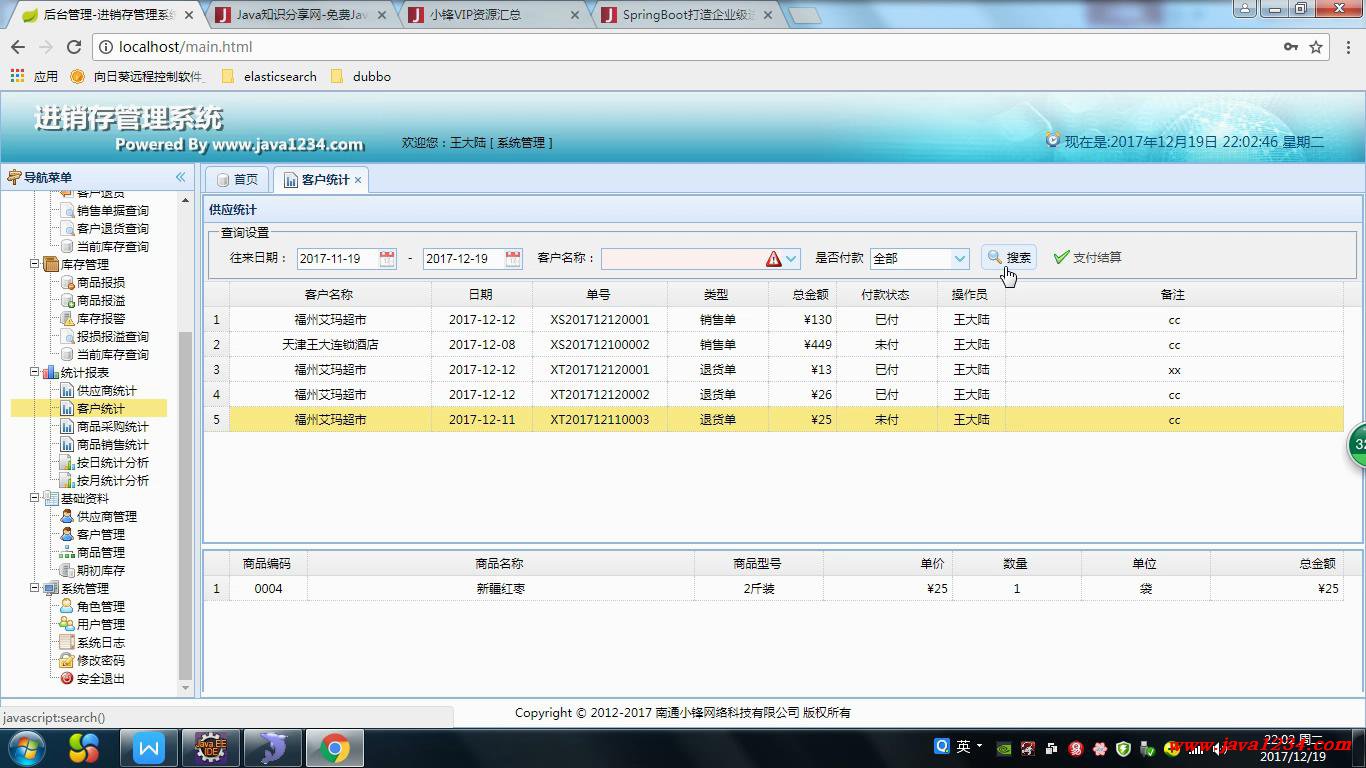This screenshot has height=768, width=1366.
Task: Click the 客户名称 input field
Action: pyautogui.click(x=682, y=259)
